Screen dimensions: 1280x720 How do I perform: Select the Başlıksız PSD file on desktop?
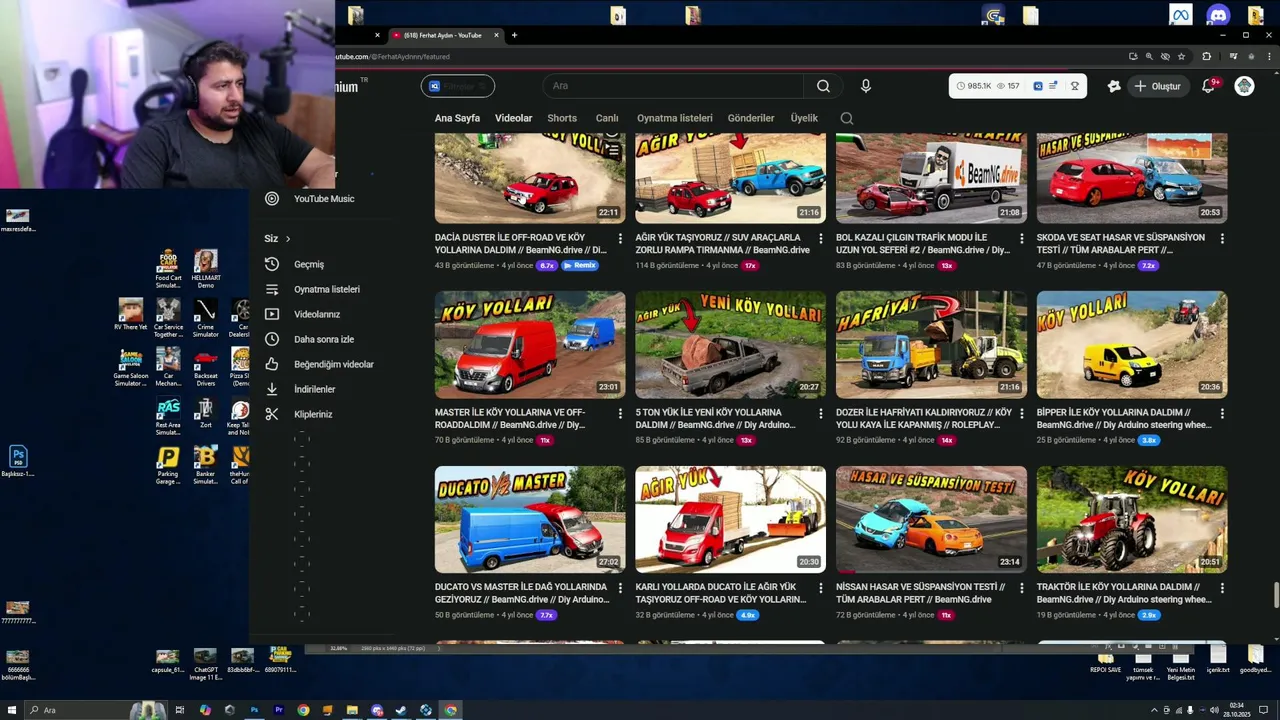pyautogui.click(x=18, y=462)
